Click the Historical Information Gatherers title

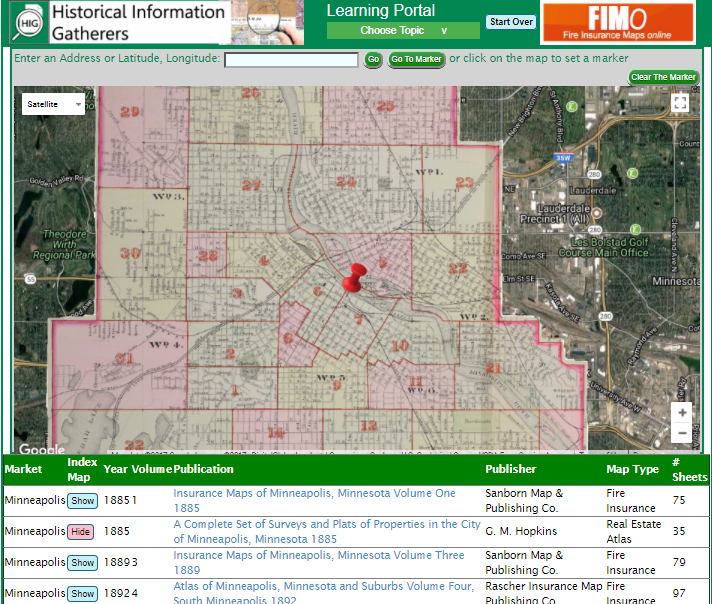click(x=138, y=23)
